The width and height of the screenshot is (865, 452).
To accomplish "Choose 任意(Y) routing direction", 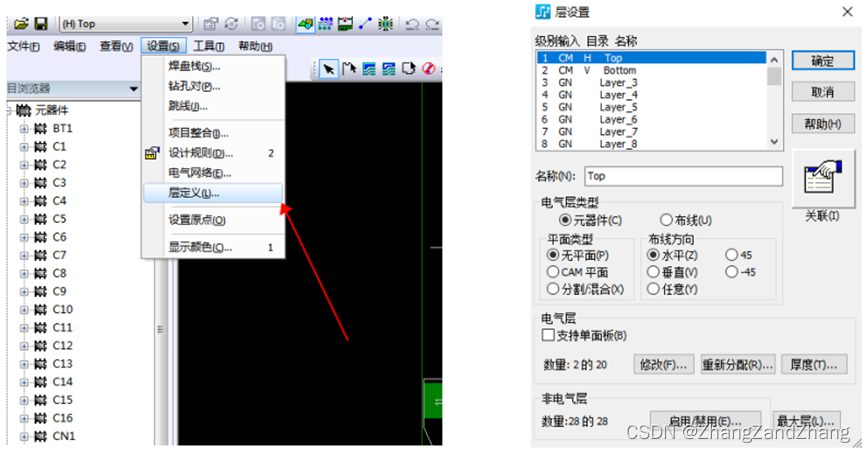I will coord(653,289).
